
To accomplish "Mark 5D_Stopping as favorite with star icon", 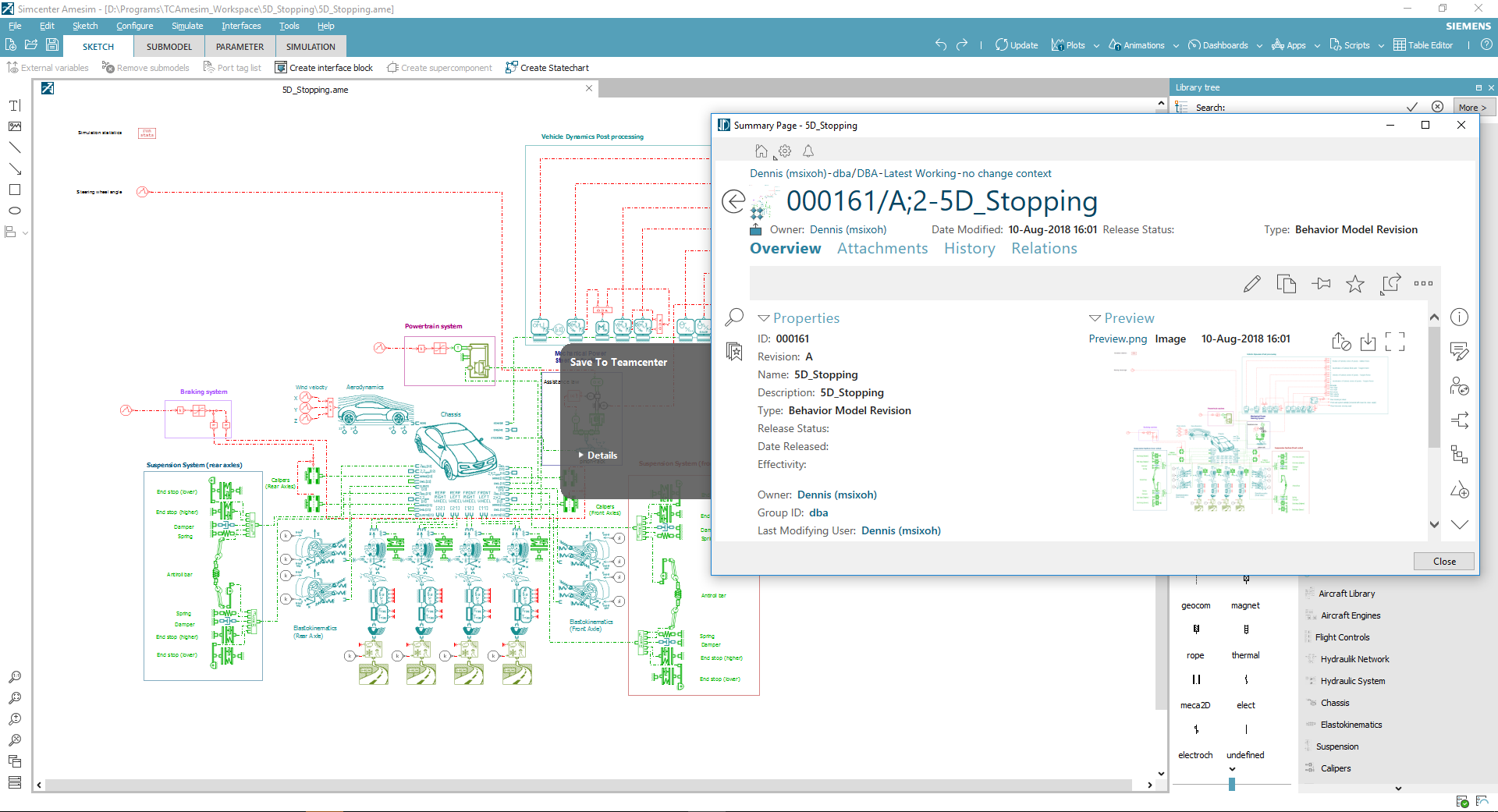I will (x=1355, y=284).
